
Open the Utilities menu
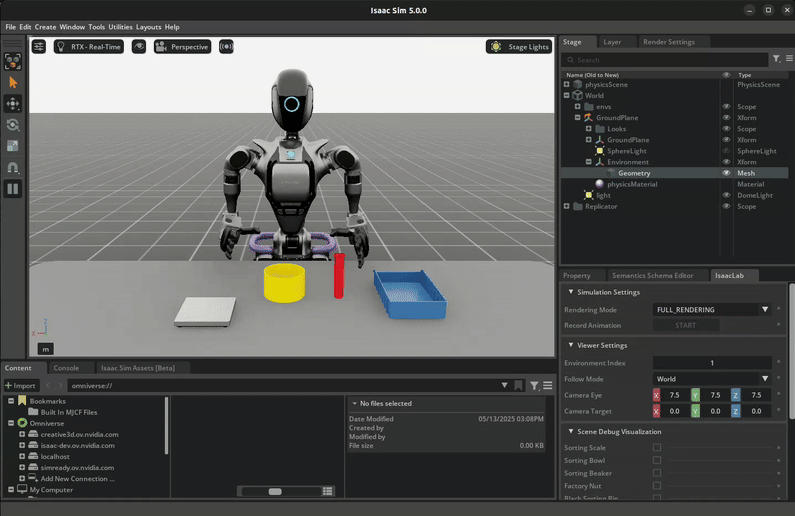tap(120, 27)
